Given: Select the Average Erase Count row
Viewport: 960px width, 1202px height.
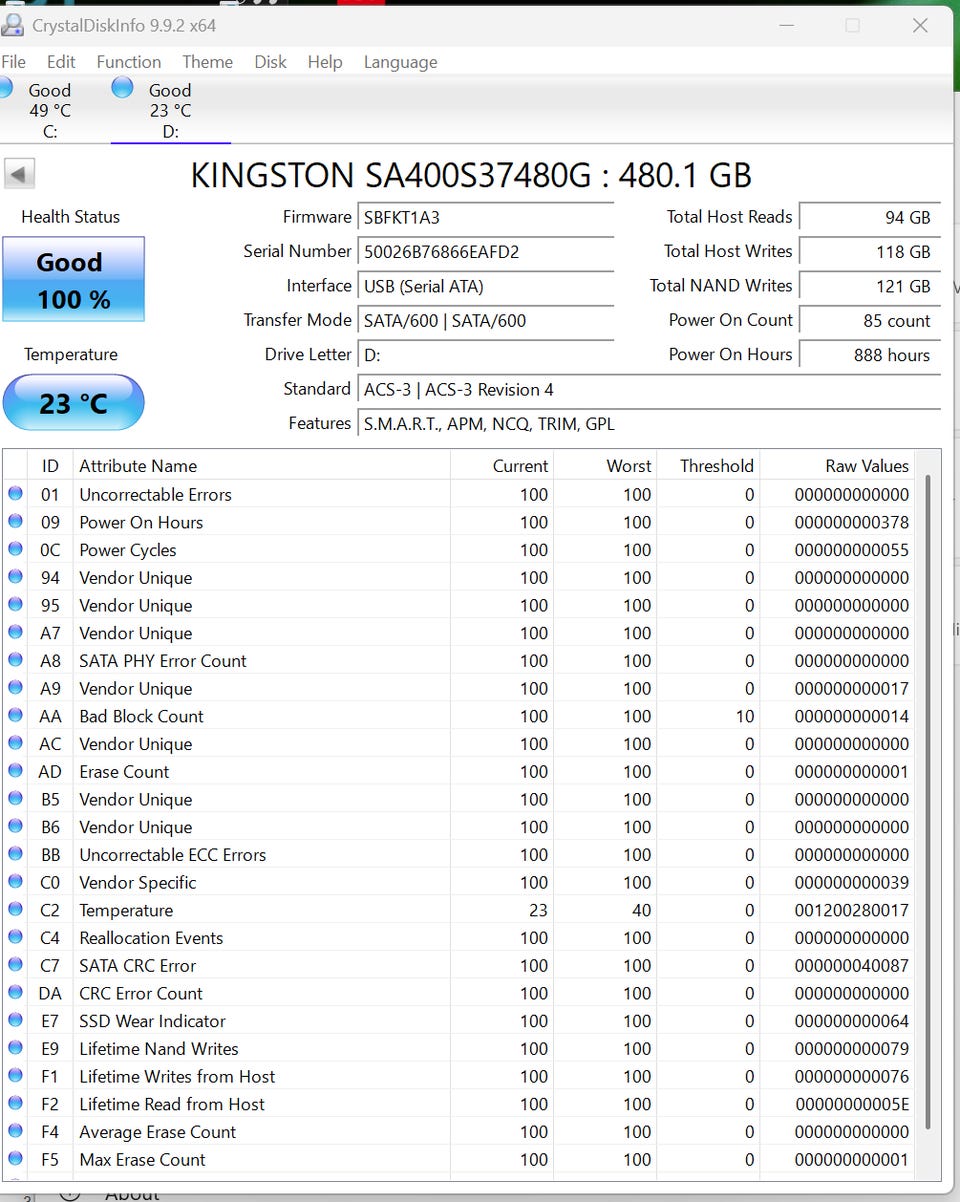Looking at the screenshot, I should pyautogui.click(x=460, y=1132).
